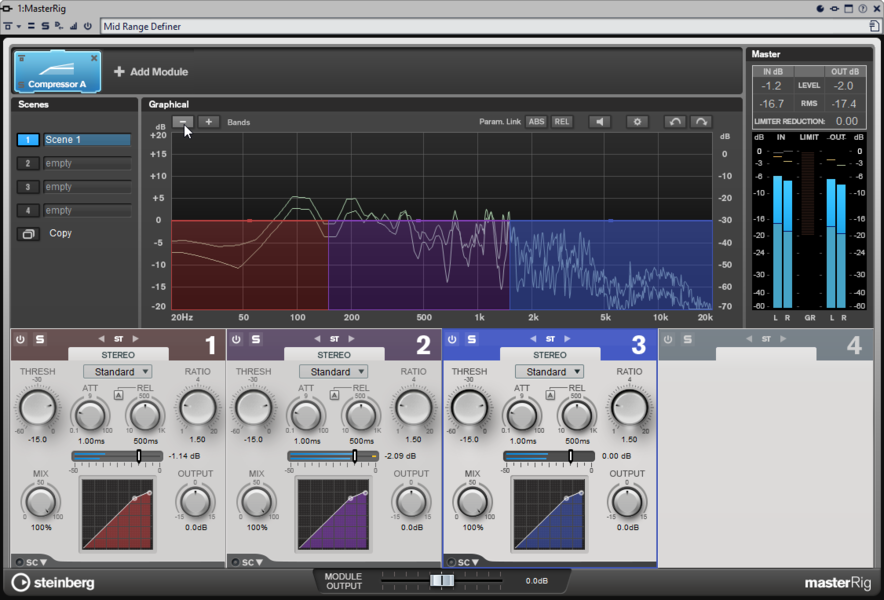Select the STEREO tab of band 3
884x600 pixels.
click(x=550, y=354)
